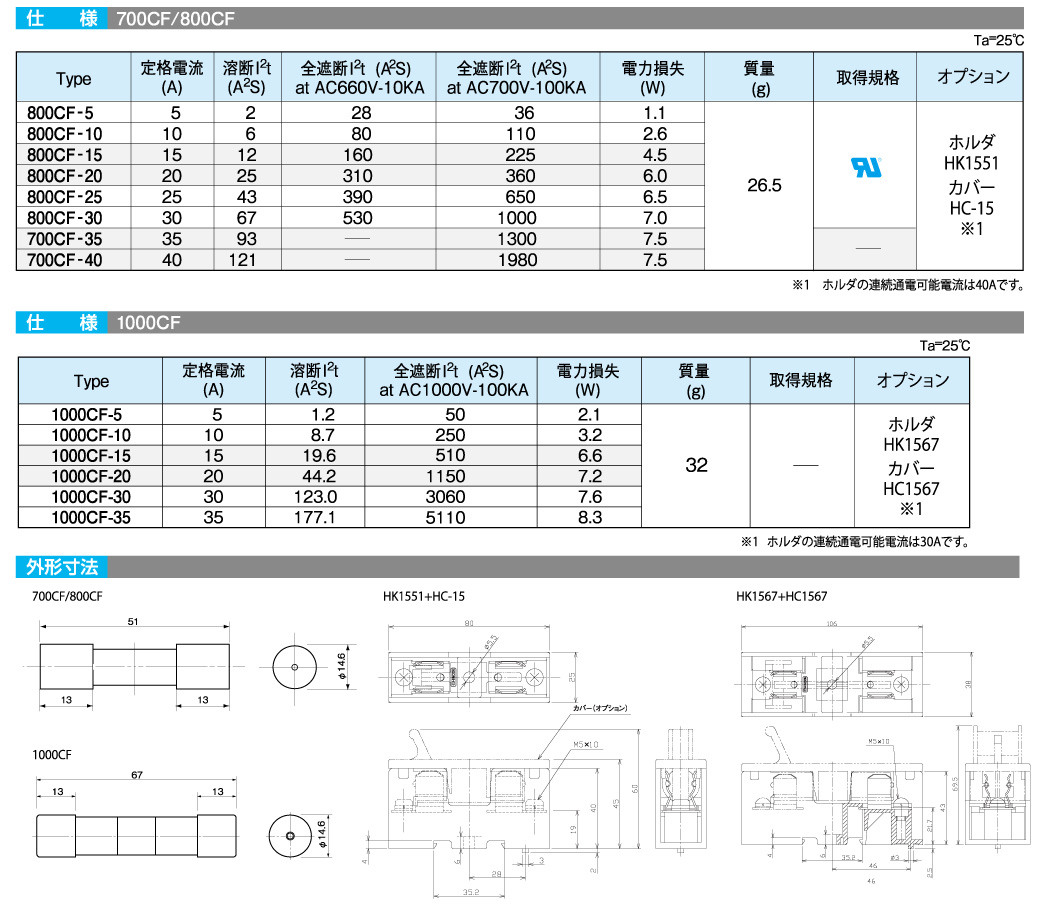Select the 177.1 melting I²t value

tap(315, 518)
